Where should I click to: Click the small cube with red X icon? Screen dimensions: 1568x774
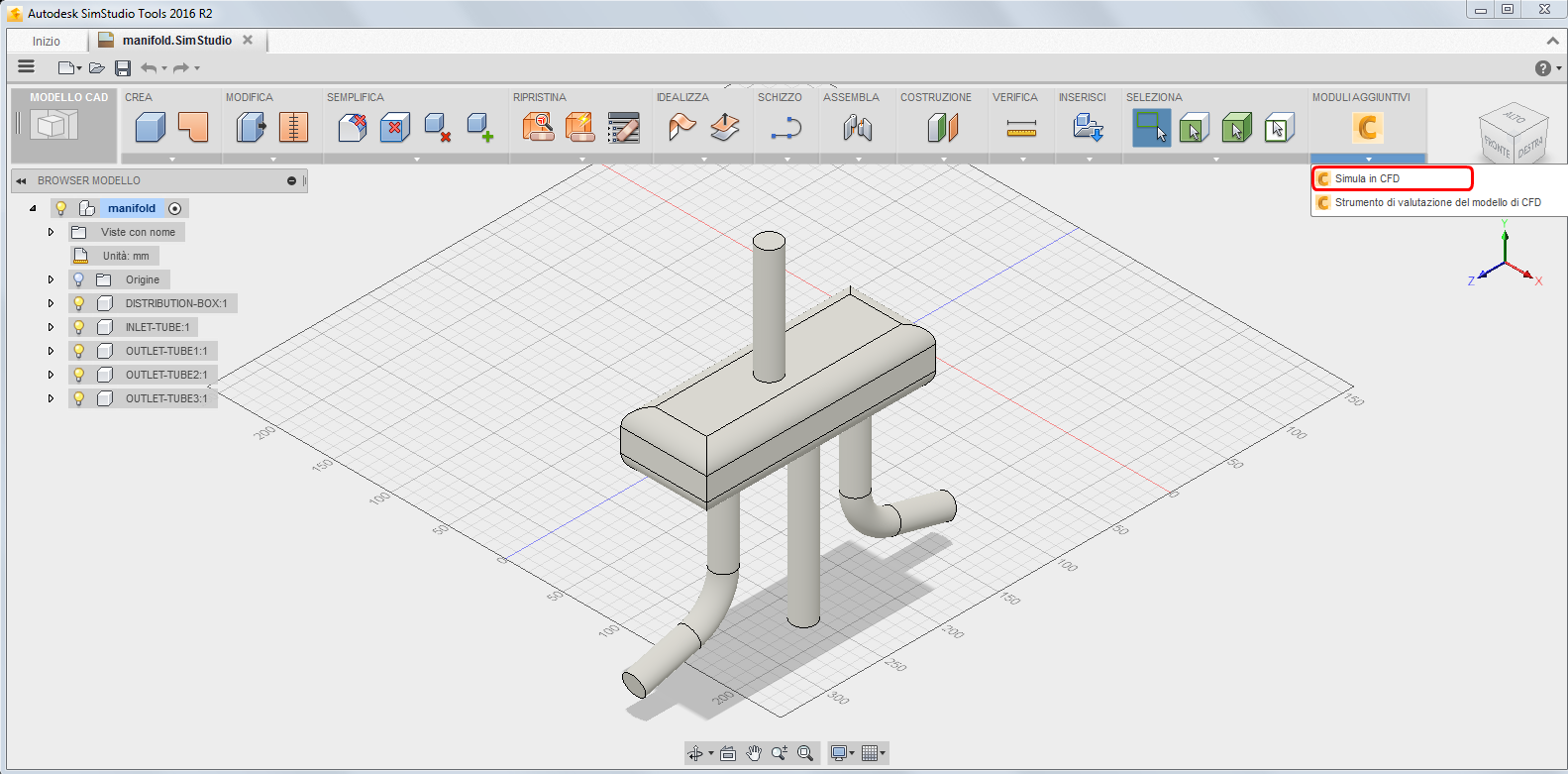[438, 128]
